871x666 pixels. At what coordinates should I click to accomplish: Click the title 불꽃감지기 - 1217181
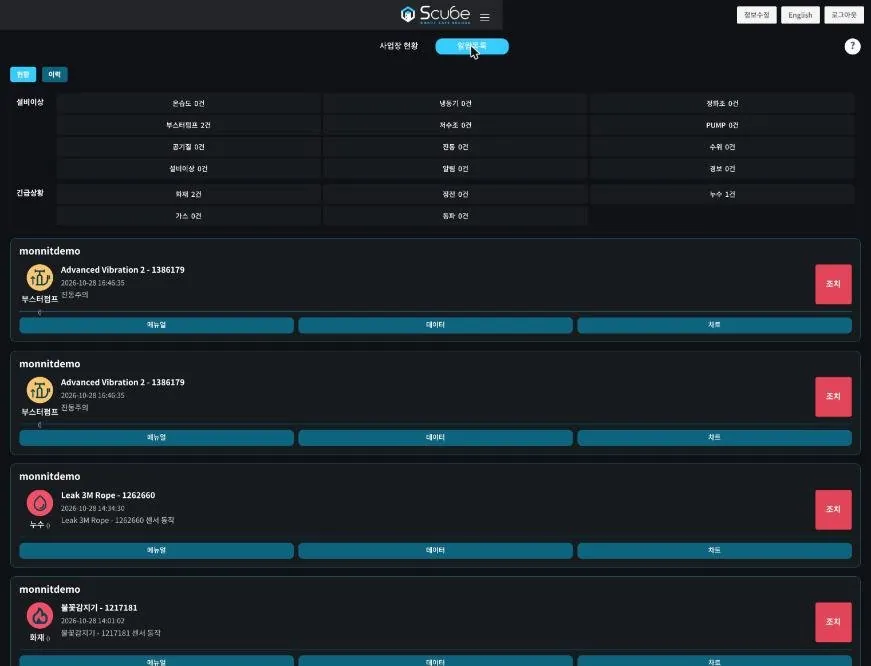click(99, 608)
